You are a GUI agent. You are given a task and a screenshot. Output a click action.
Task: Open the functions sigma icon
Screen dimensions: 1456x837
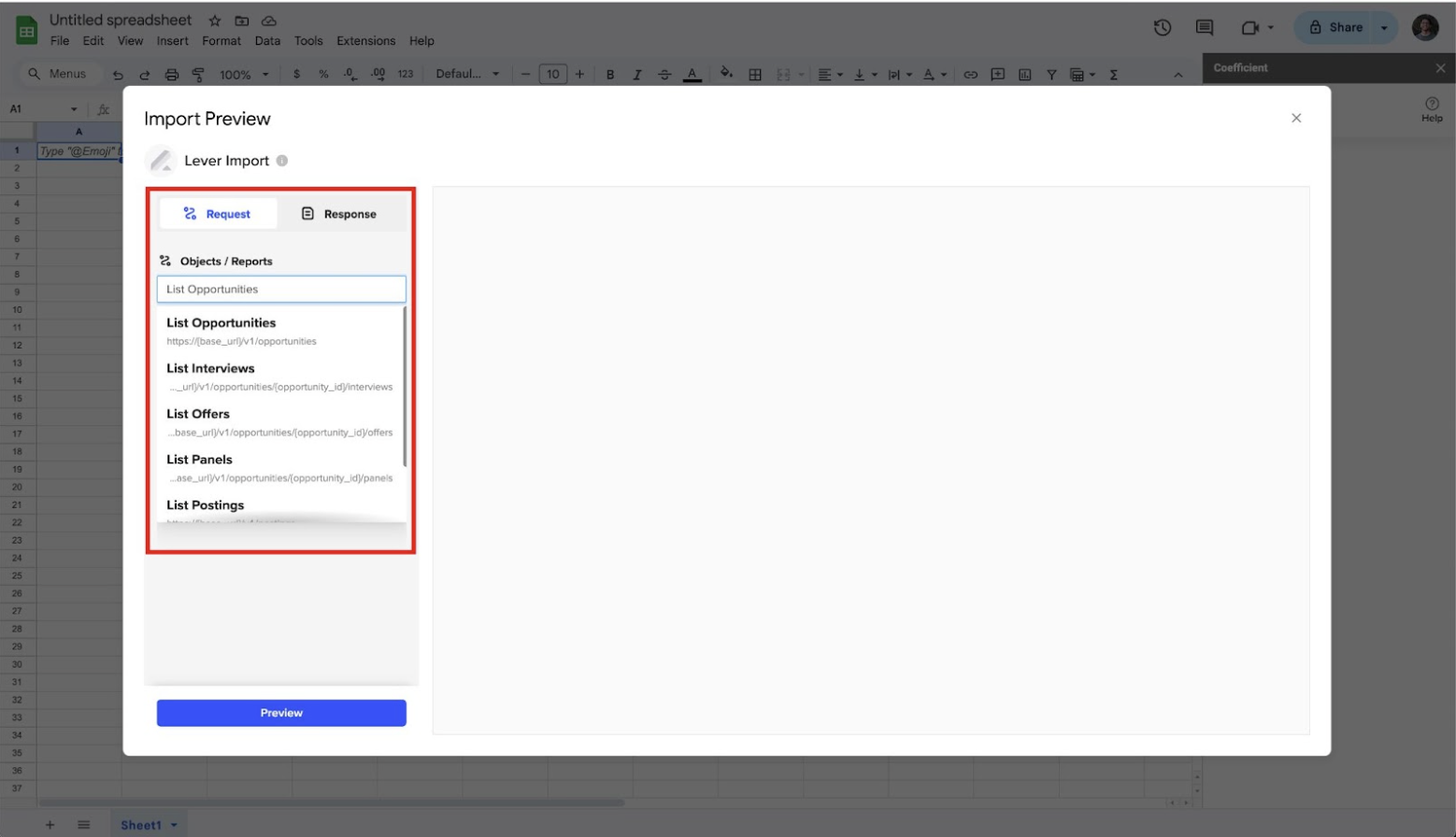click(1113, 75)
